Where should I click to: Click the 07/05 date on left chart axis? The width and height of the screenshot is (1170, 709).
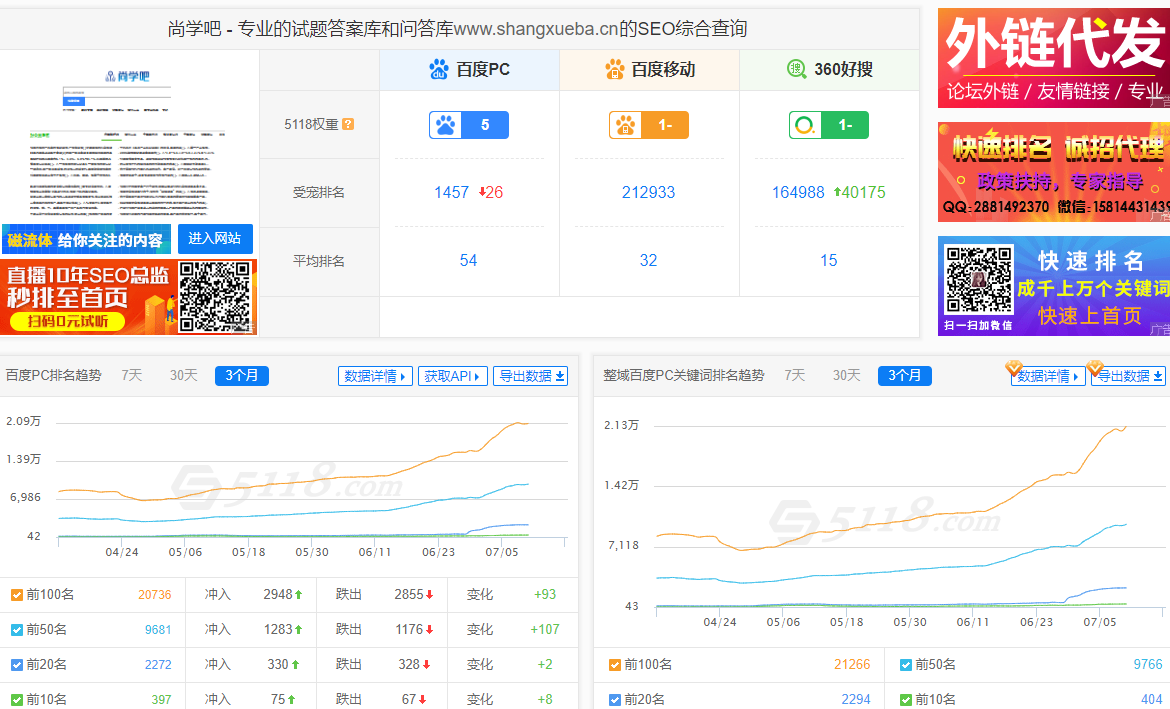501,552
